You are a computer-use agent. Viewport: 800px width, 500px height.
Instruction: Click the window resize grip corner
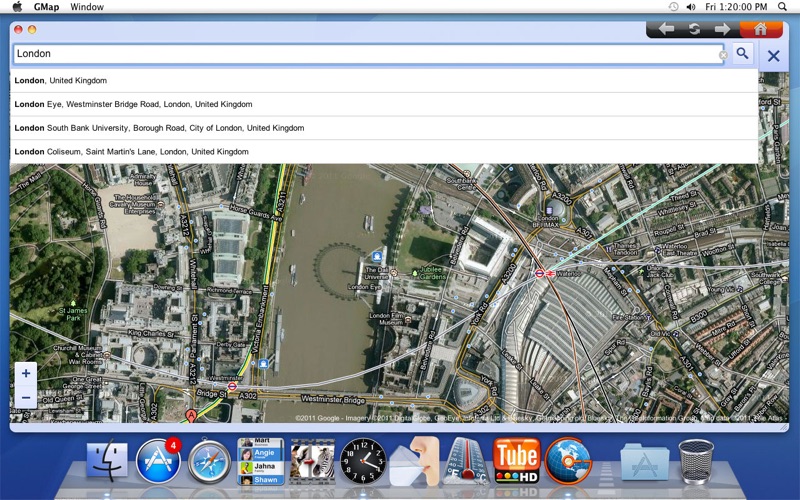click(784, 428)
